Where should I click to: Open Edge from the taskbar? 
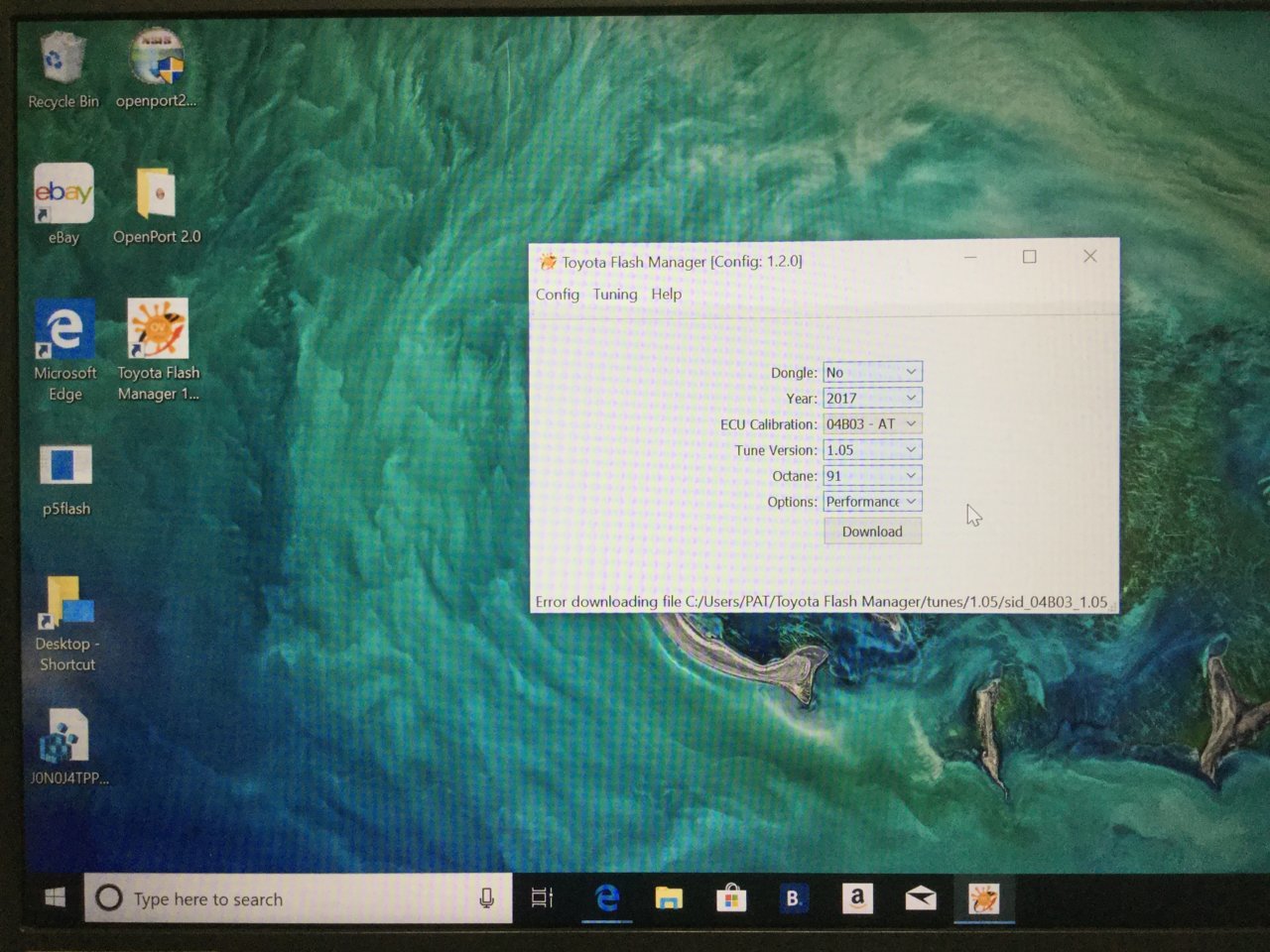(607, 898)
